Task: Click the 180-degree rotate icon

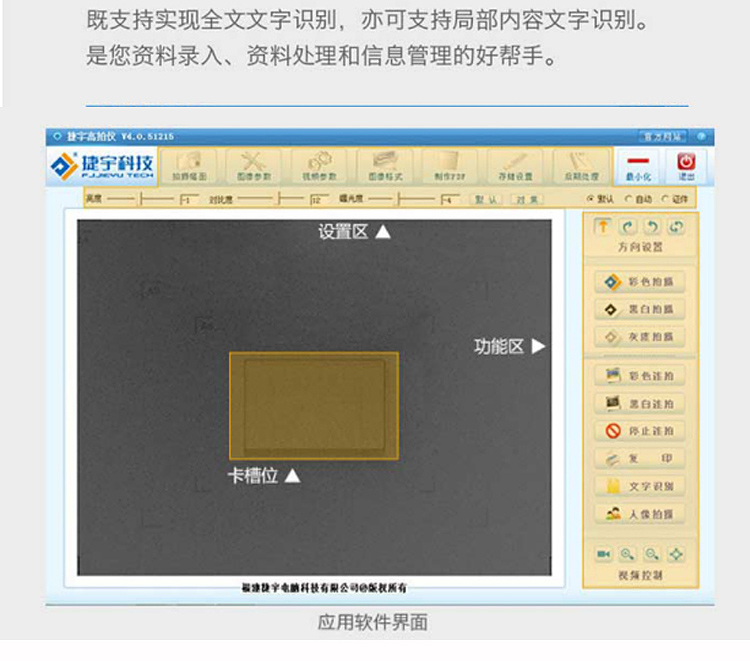Action: point(676,227)
